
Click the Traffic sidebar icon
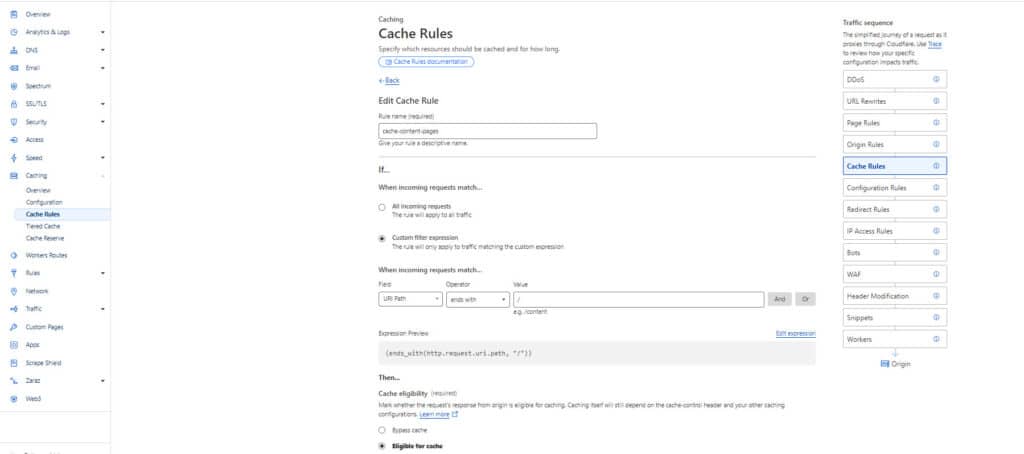[14, 309]
